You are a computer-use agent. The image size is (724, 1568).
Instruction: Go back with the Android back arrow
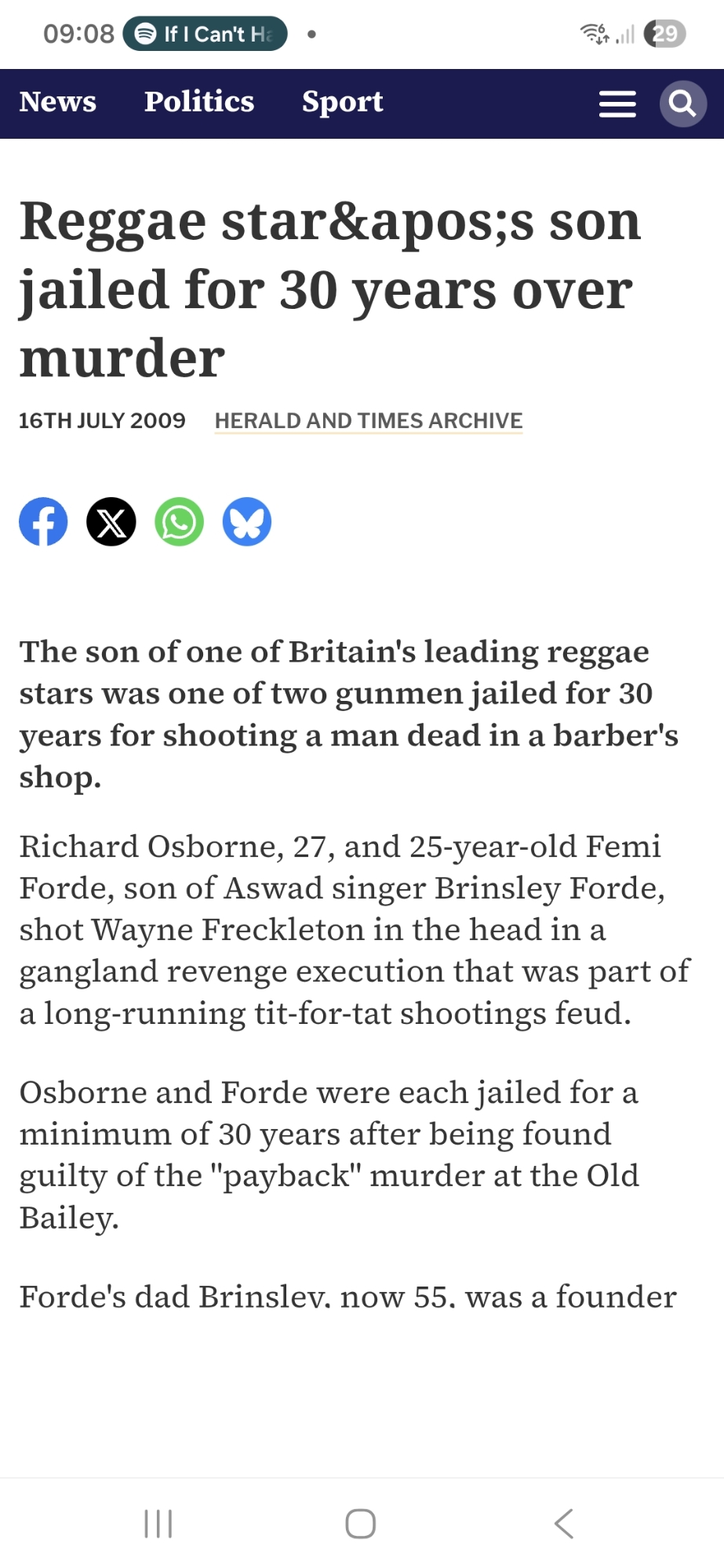tap(563, 1523)
